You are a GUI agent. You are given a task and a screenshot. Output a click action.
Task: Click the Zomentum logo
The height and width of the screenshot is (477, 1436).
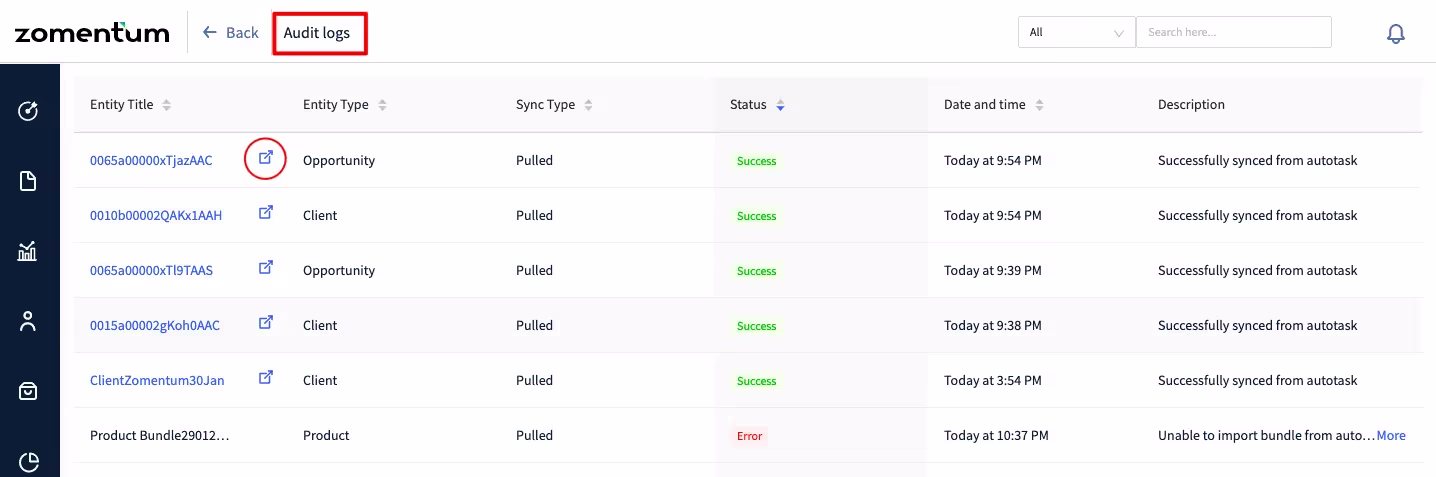pyautogui.click(x=92, y=33)
